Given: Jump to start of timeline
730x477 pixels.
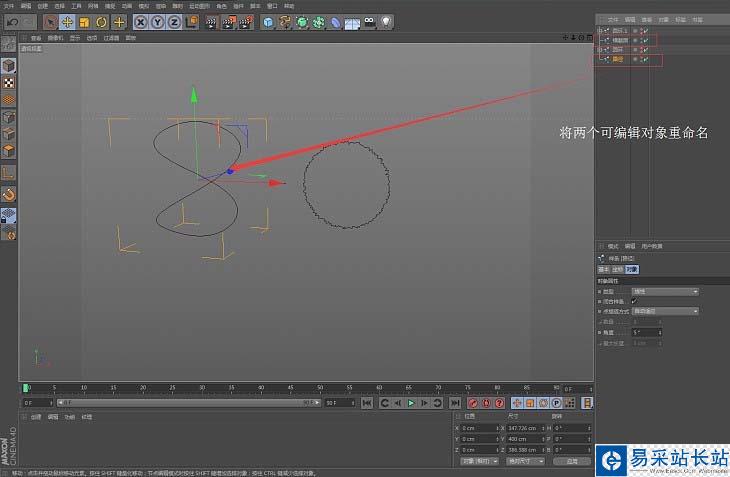Looking at the screenshot, I should [x=367, y=403].
